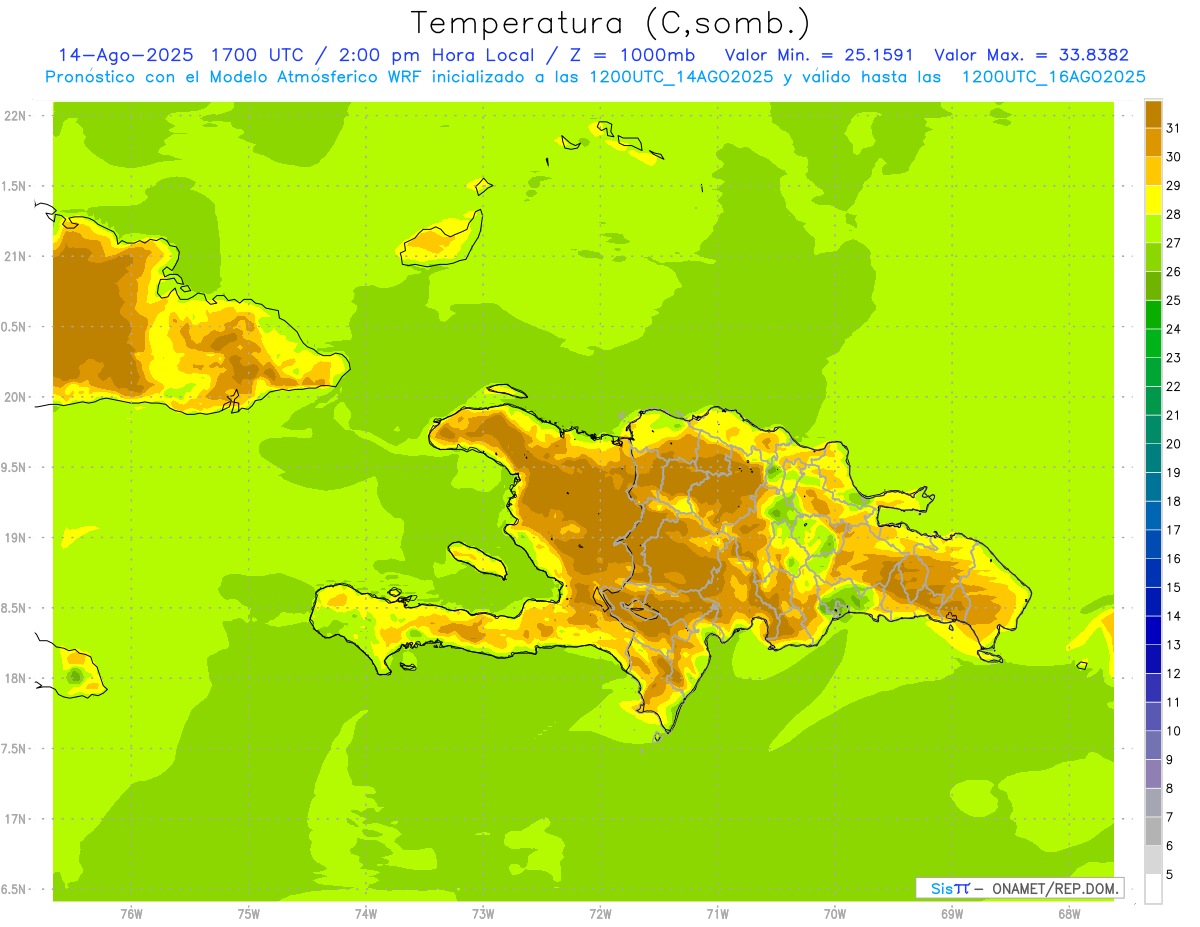Click the '8.5N' latitude axis label
The image size is (1200, 927).
tap(15, 608)
